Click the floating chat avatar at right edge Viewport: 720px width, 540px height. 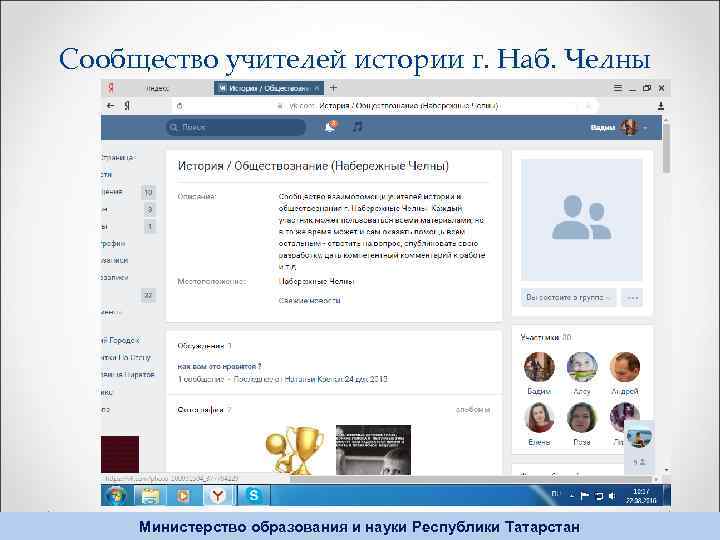click(639, 438)
